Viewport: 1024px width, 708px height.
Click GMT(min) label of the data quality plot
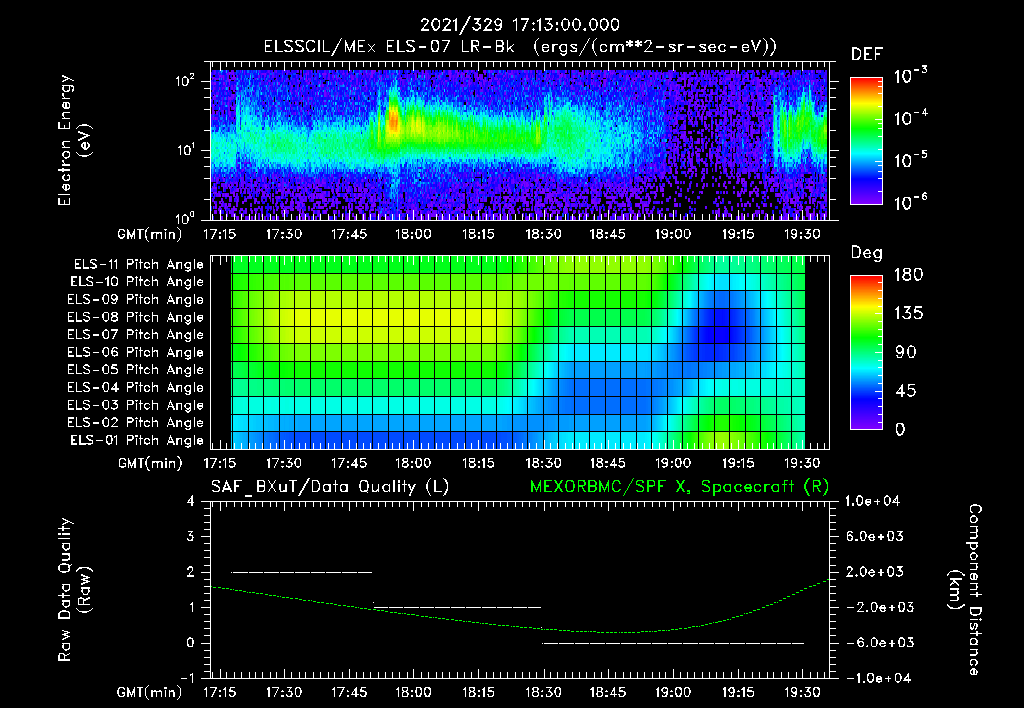150,692
